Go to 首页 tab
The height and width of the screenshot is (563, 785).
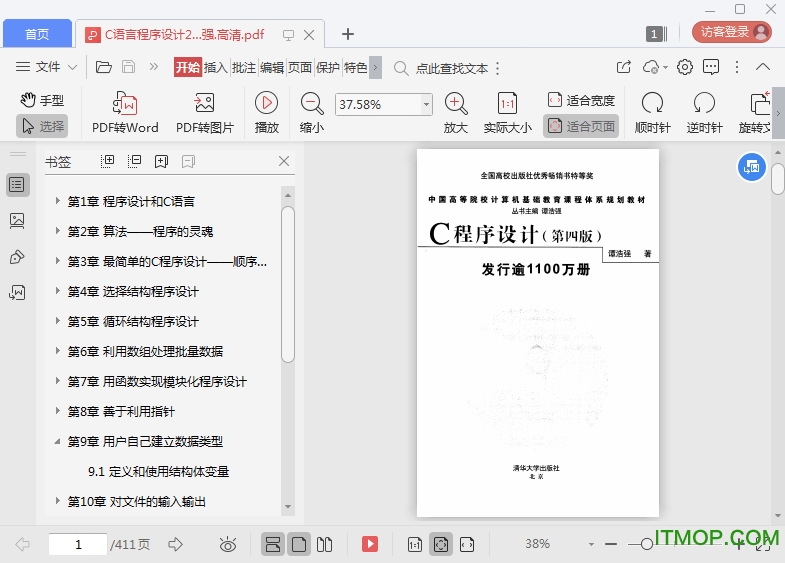pos(38,34)
